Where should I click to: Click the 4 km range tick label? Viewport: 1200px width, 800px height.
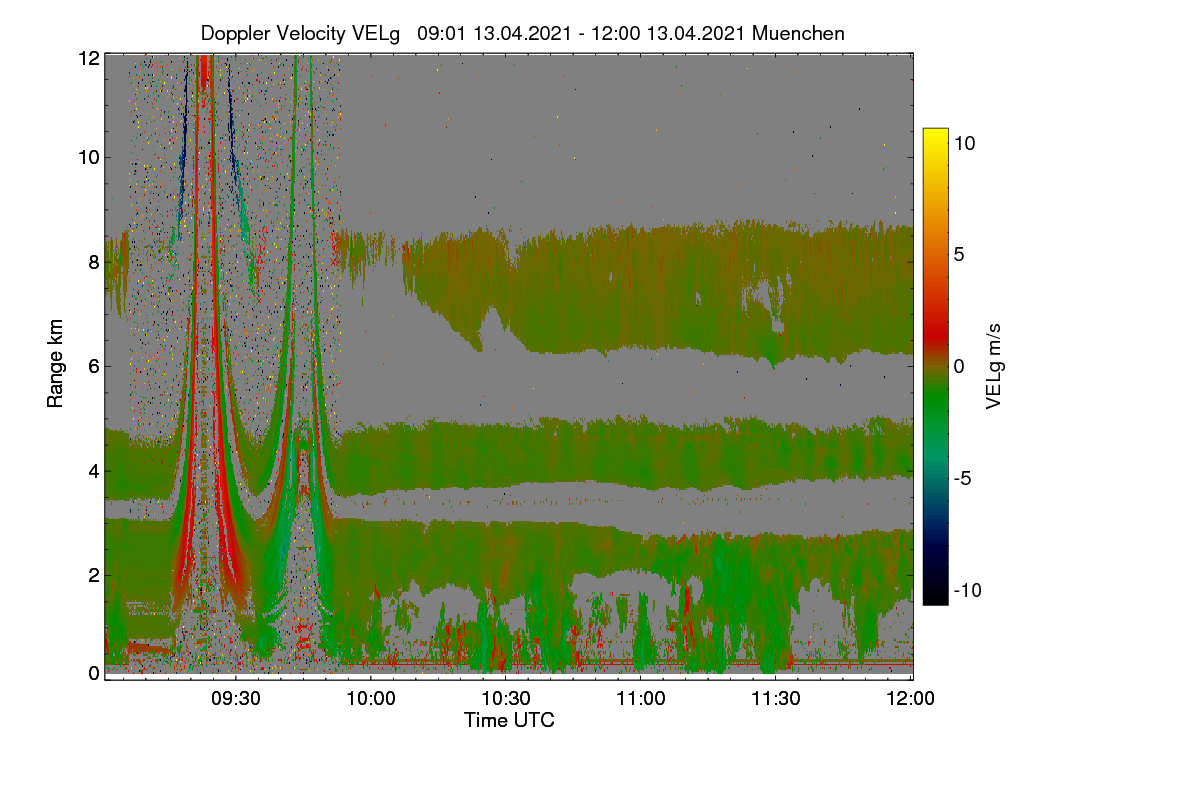click(93, 470)
